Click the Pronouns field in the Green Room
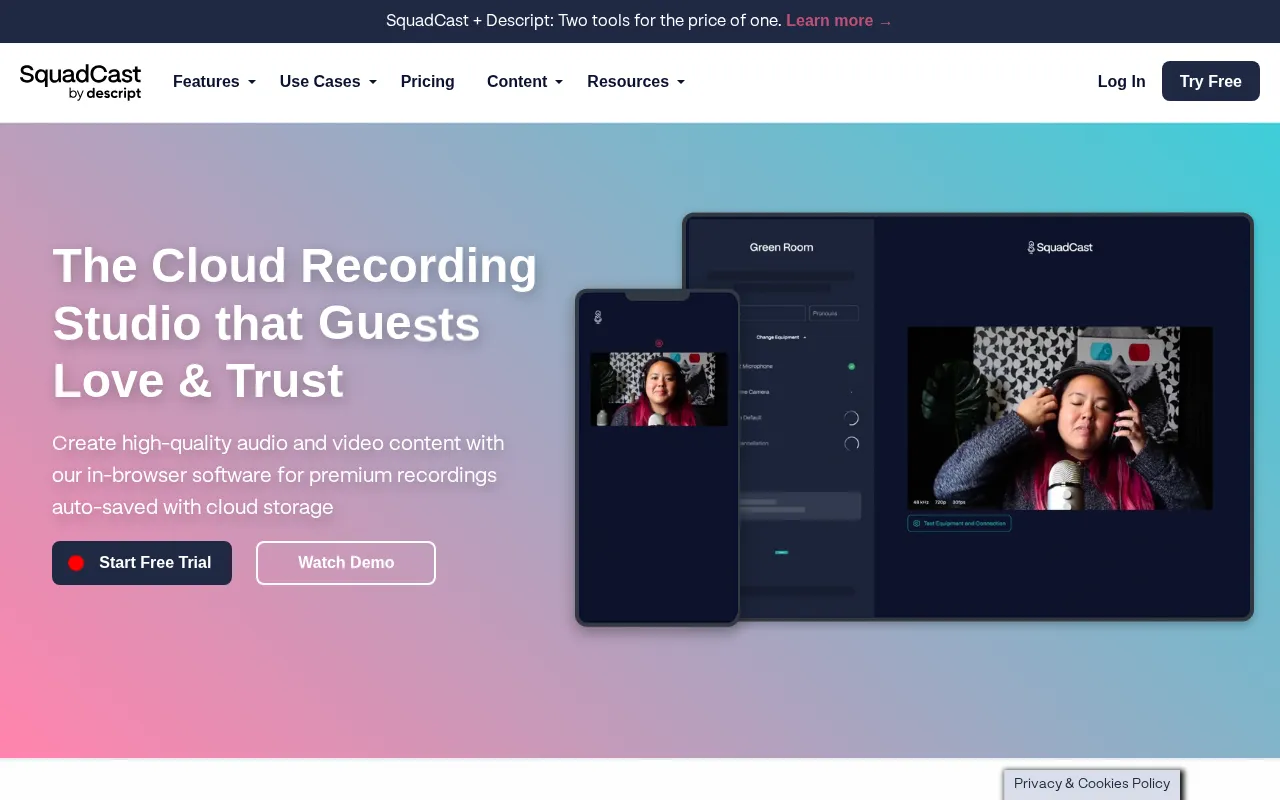1280x800 pixels. coord(834,313)
